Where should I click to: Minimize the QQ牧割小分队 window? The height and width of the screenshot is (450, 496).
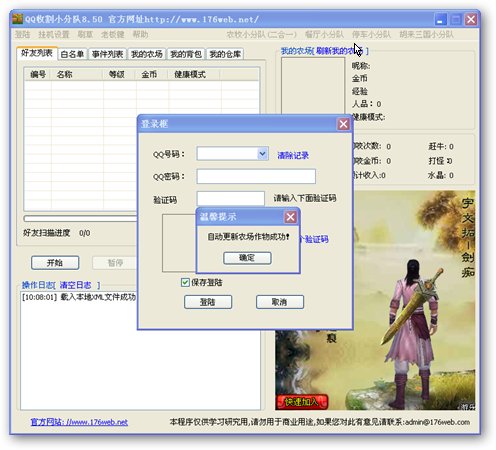[x=441, y=19]
